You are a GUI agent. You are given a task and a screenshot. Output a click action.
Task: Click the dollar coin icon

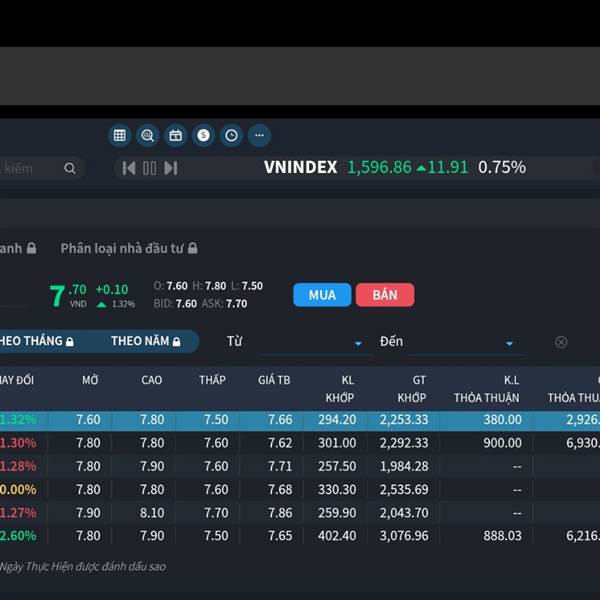pyautogui.click(x=203, y=135)
